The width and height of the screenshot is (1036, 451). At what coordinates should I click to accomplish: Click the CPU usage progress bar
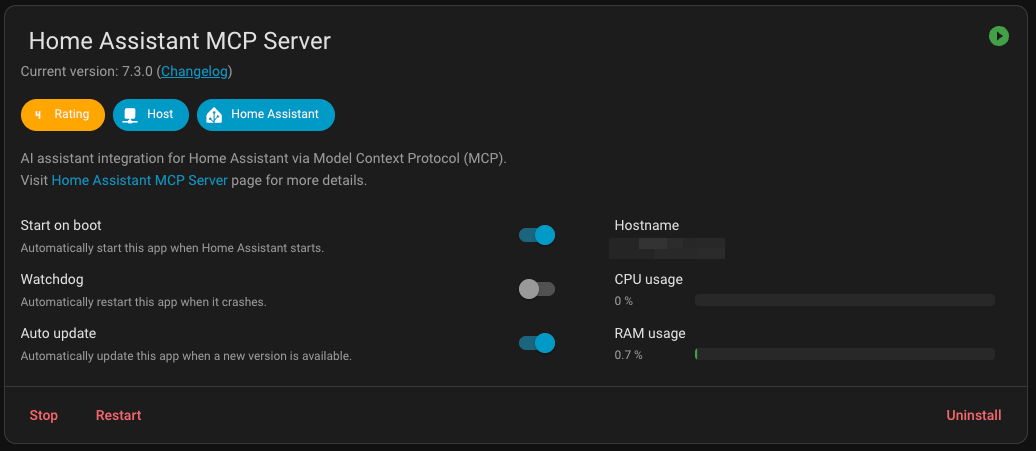[845, 300]
